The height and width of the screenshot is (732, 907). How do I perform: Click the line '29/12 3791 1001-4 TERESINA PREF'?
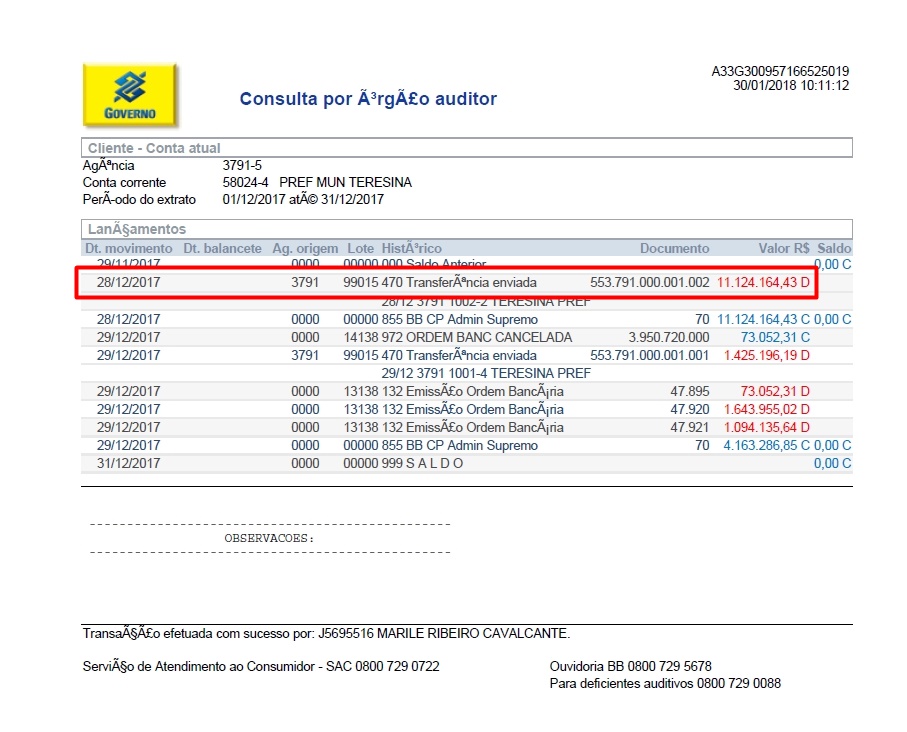(486, 373)
